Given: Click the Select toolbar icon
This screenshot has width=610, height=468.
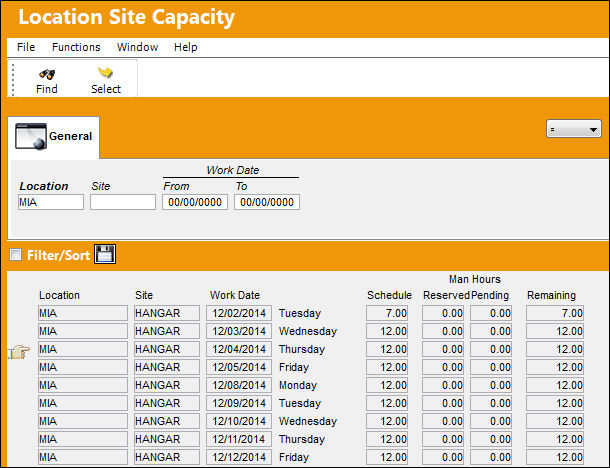Looking at the screenshot, I should 105,72.
